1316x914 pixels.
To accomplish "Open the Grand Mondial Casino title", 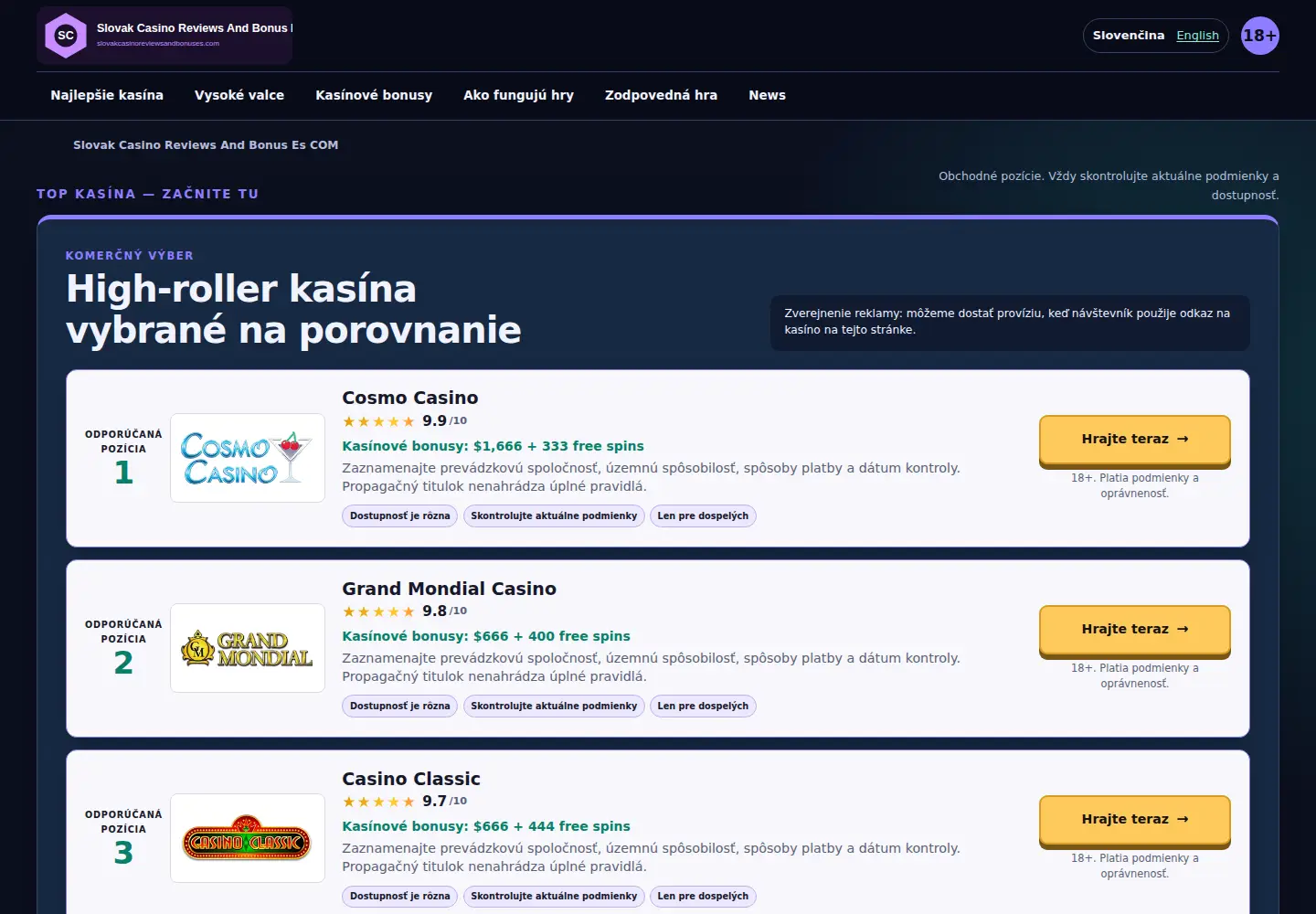I will (x=449, y=589).
